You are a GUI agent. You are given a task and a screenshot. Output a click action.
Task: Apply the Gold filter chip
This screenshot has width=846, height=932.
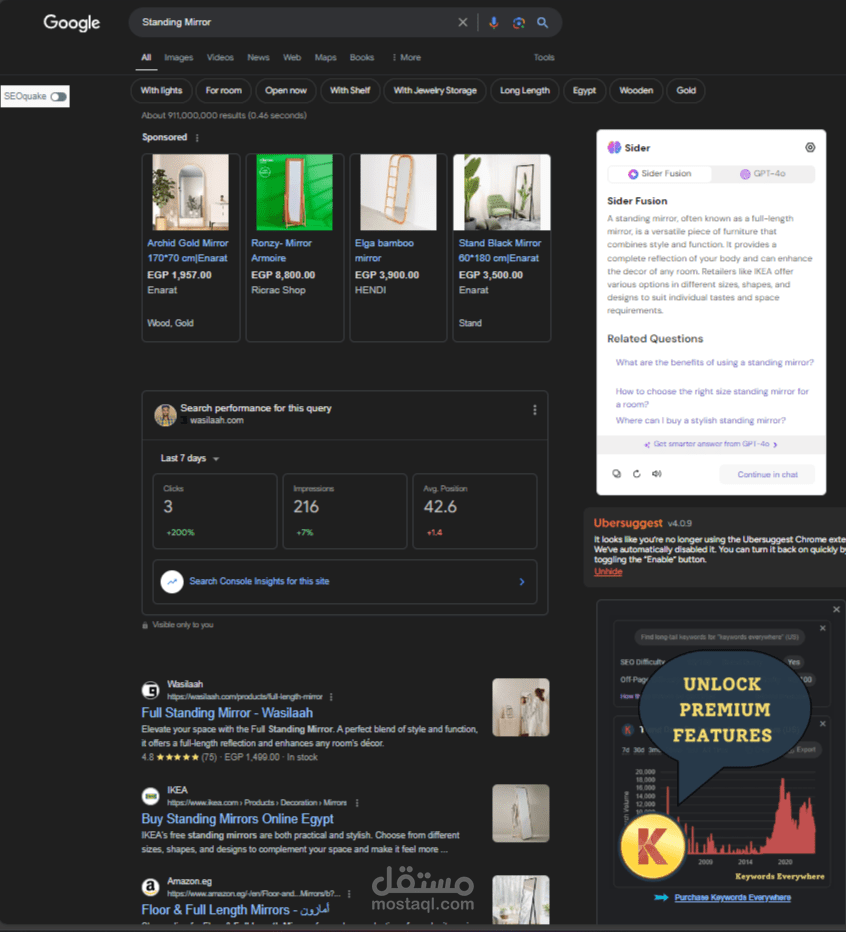click(686, 90)
